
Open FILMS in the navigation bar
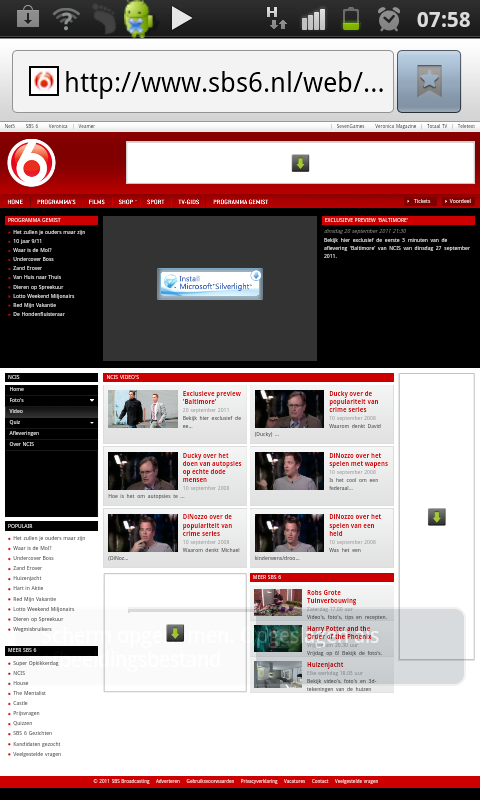click(96, 202)
